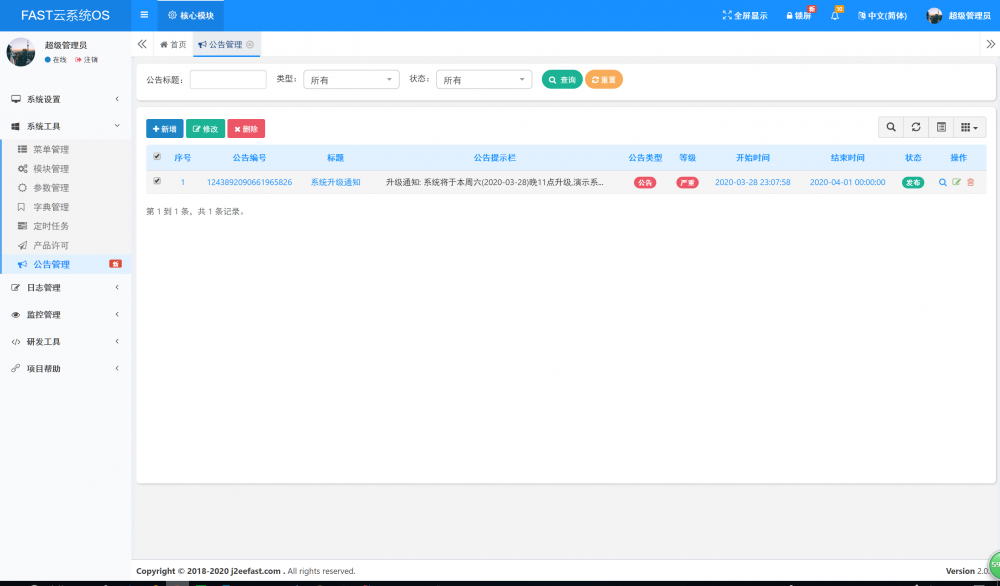Click the green 查询 search button
The height and width of the screenshot is (586, 1000).
pos(561,79)
